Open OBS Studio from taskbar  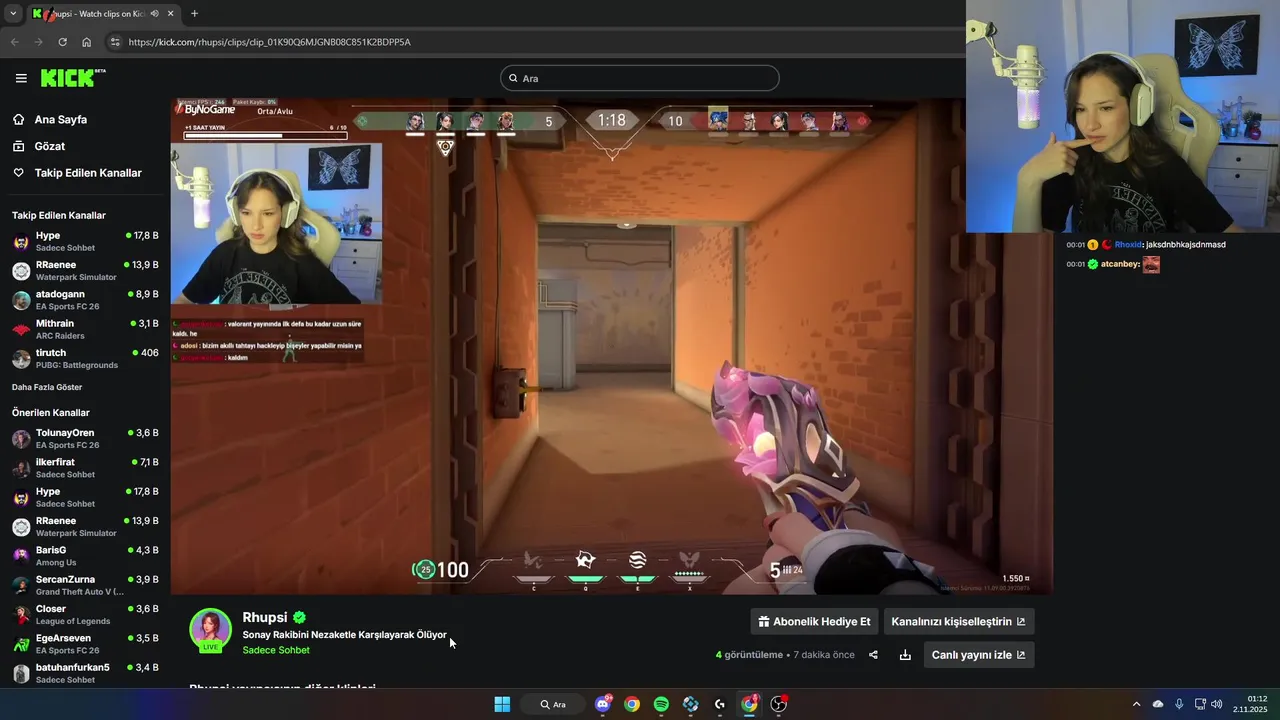779,704
